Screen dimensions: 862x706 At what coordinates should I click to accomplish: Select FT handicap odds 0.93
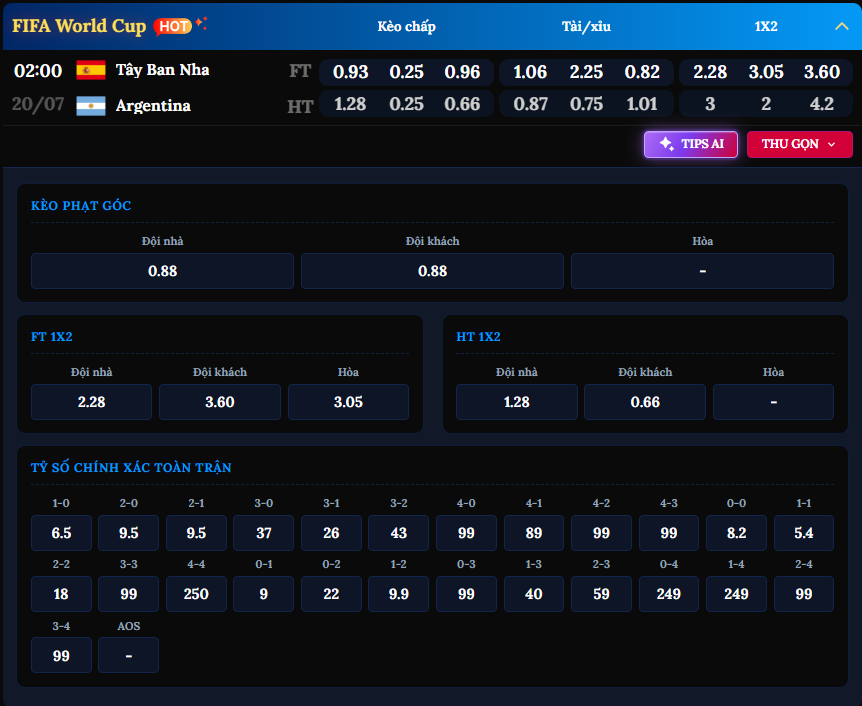(x=350, y=72)
